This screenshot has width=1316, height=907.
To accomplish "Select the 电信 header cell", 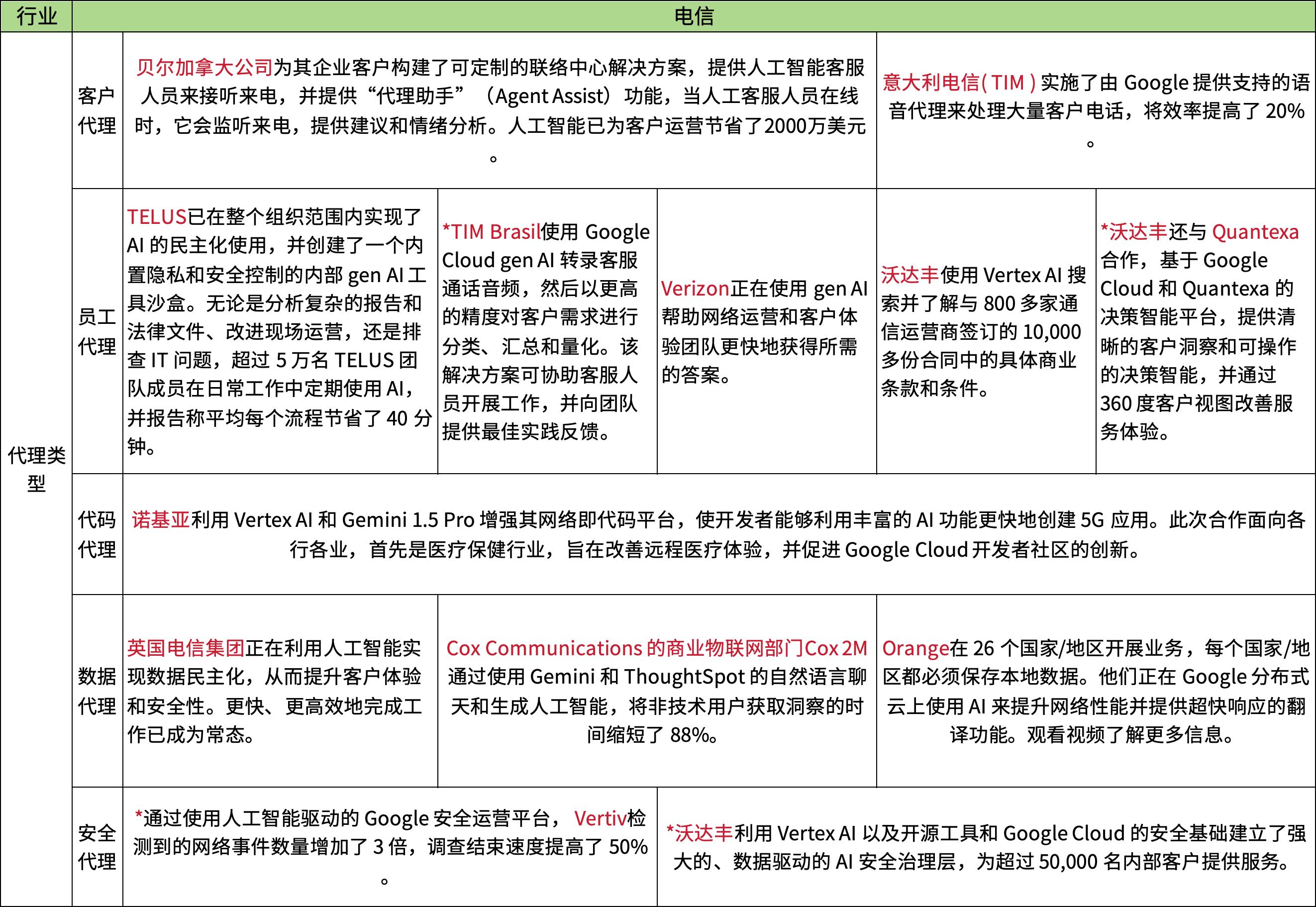I will [694, 16].
